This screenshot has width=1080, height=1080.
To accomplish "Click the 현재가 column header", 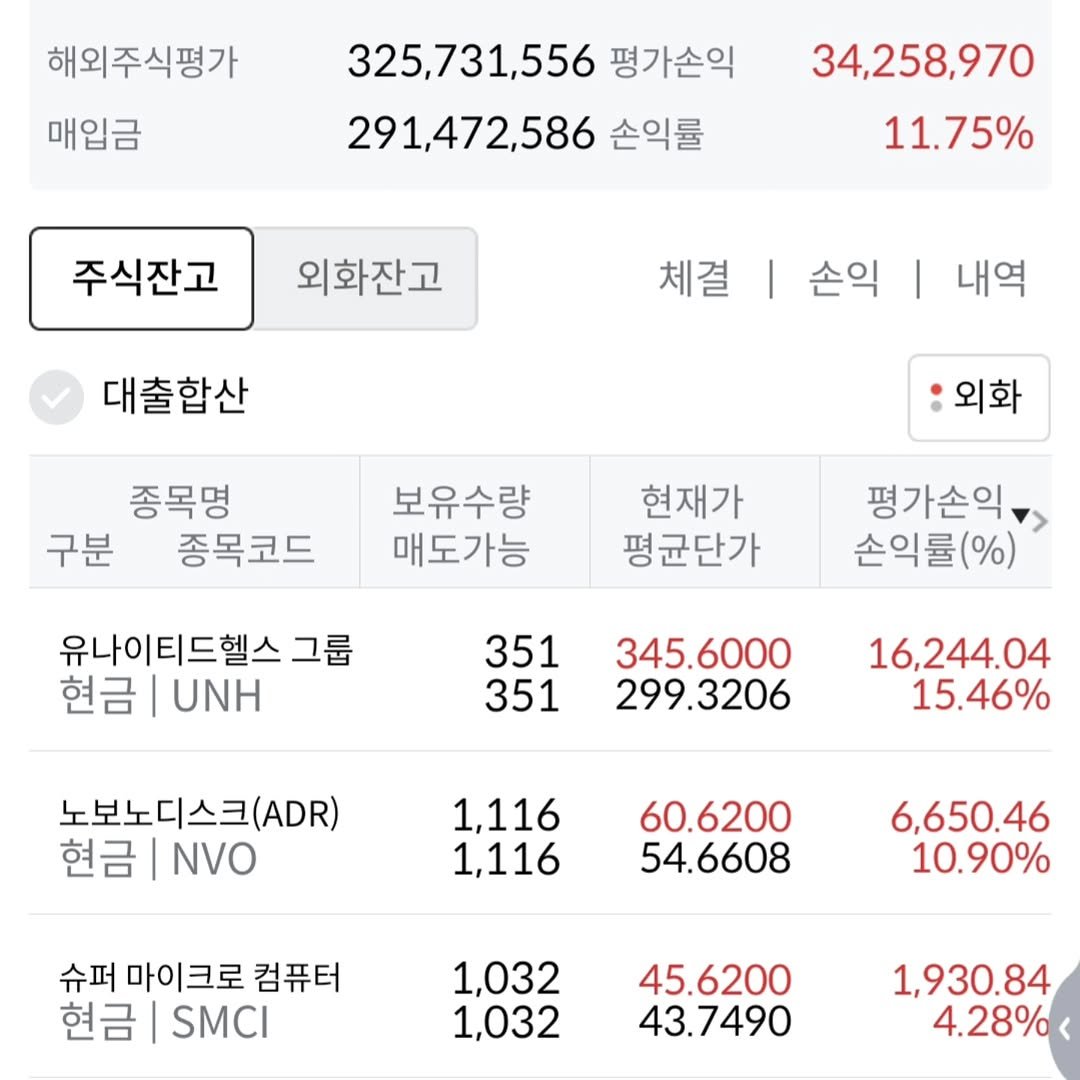I will click(x=691, y=502).
